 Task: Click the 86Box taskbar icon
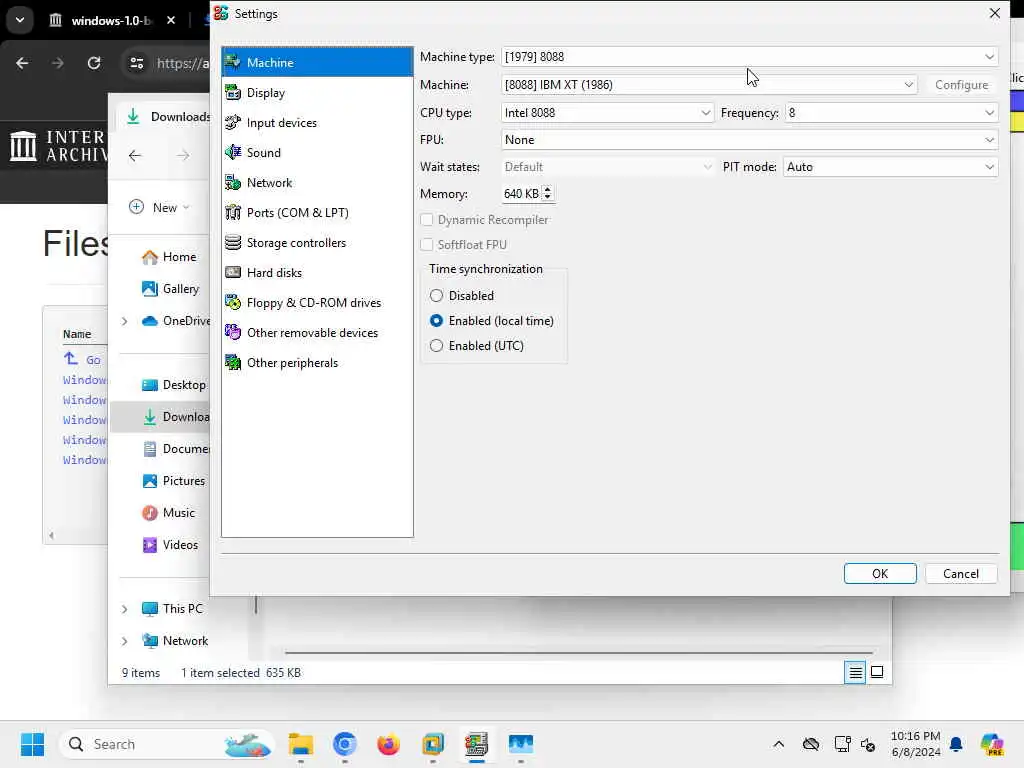tap(477, 744)
